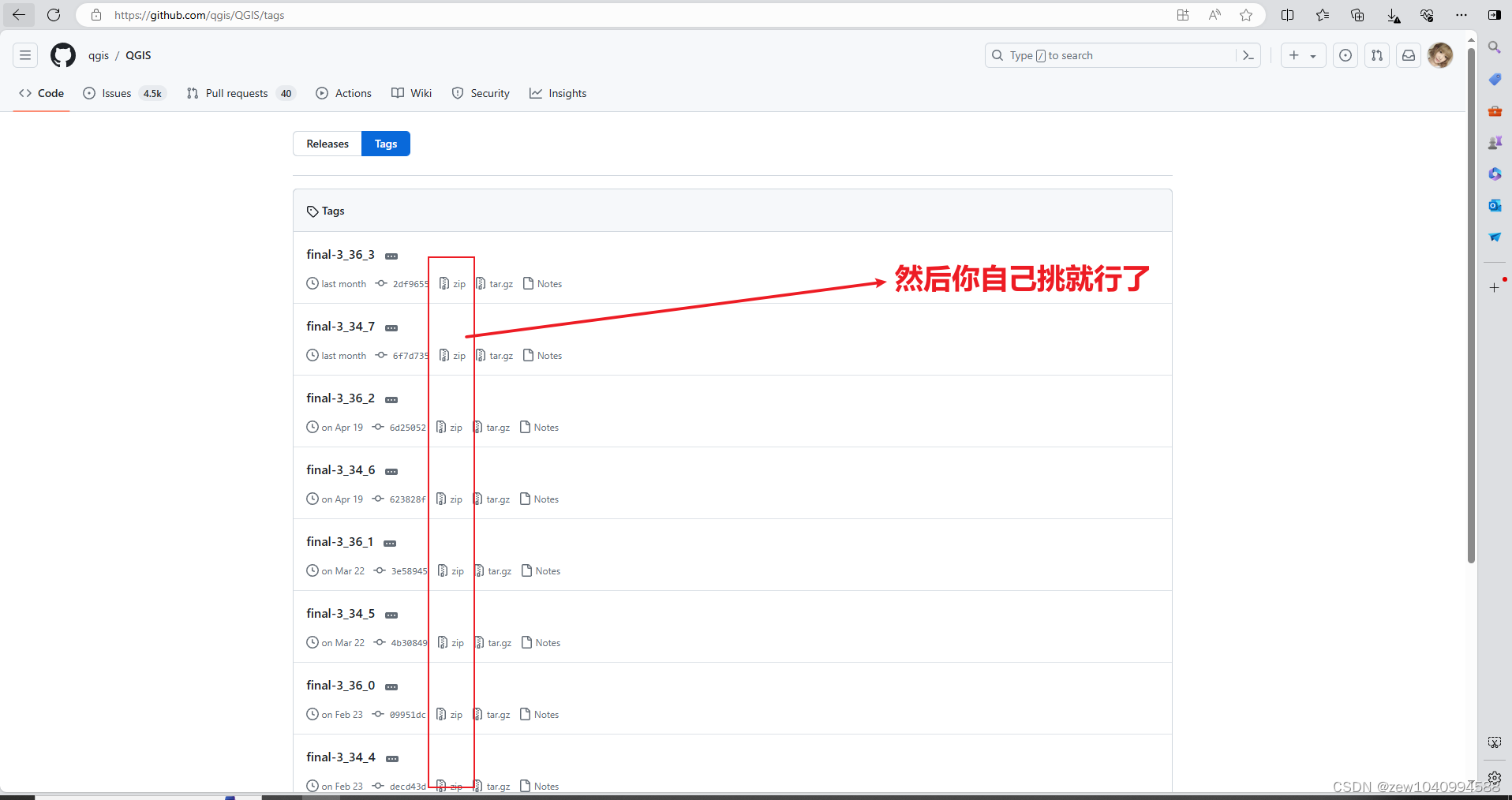
Task: Open the global navigation hamburger menu
Action: [x=25, y=55]
